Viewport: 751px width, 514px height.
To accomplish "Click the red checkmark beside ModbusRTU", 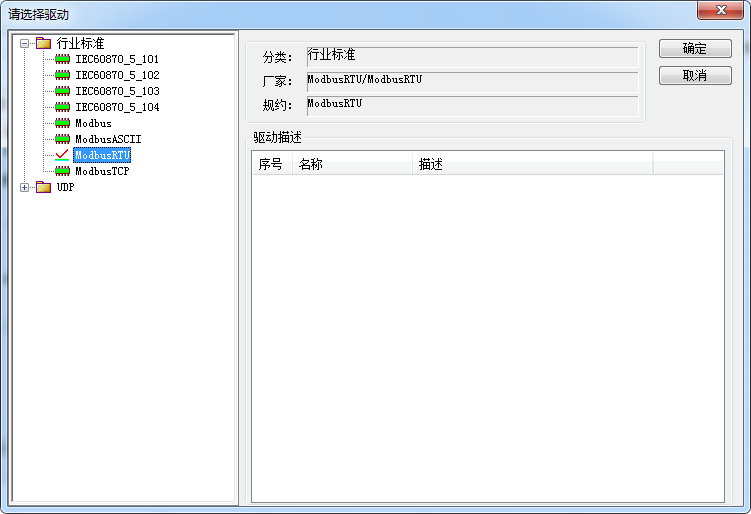I will click(x=62, y=155).
